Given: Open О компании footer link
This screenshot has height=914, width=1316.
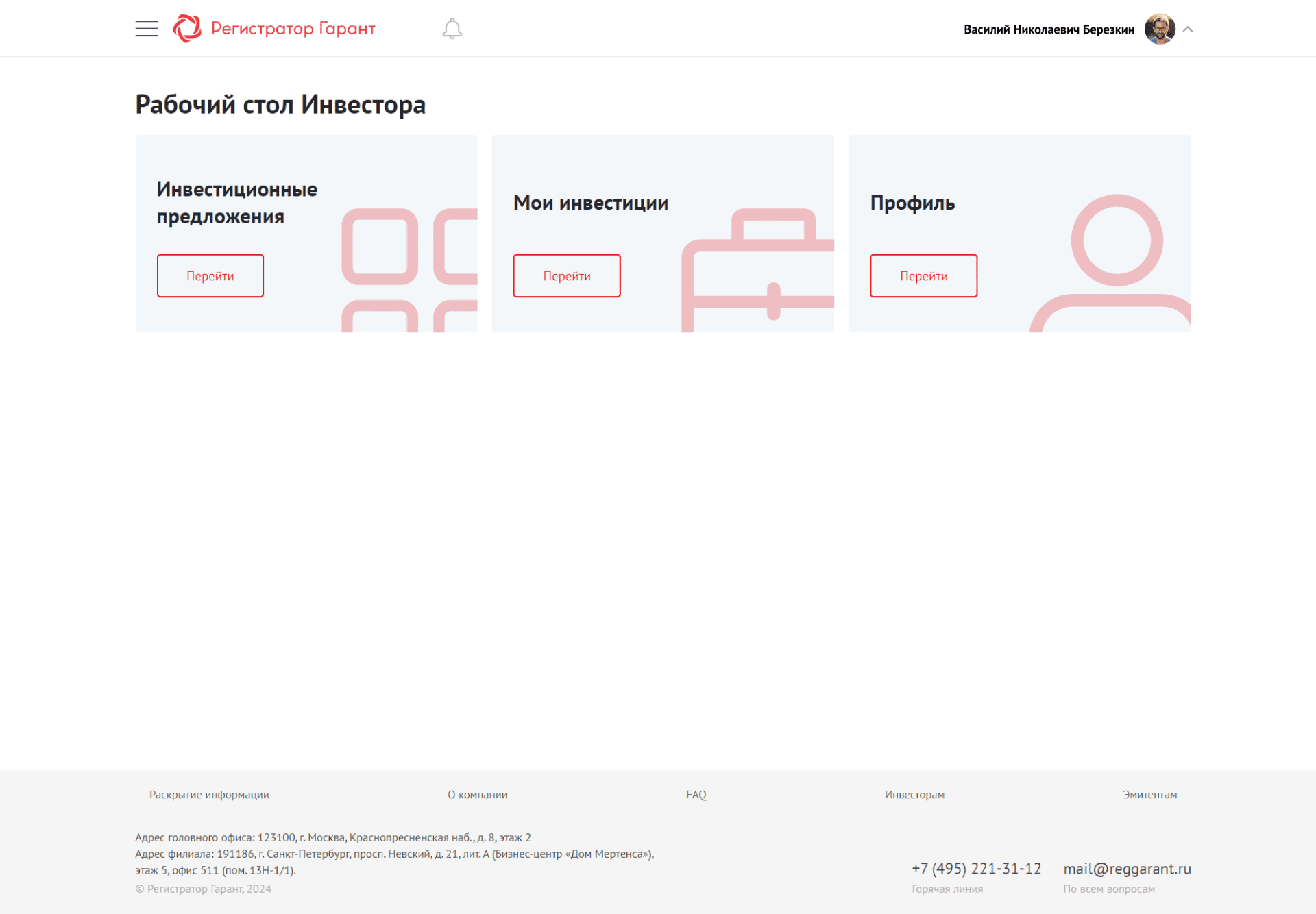Looking at the screenshot, I should (x=478, y=795).
